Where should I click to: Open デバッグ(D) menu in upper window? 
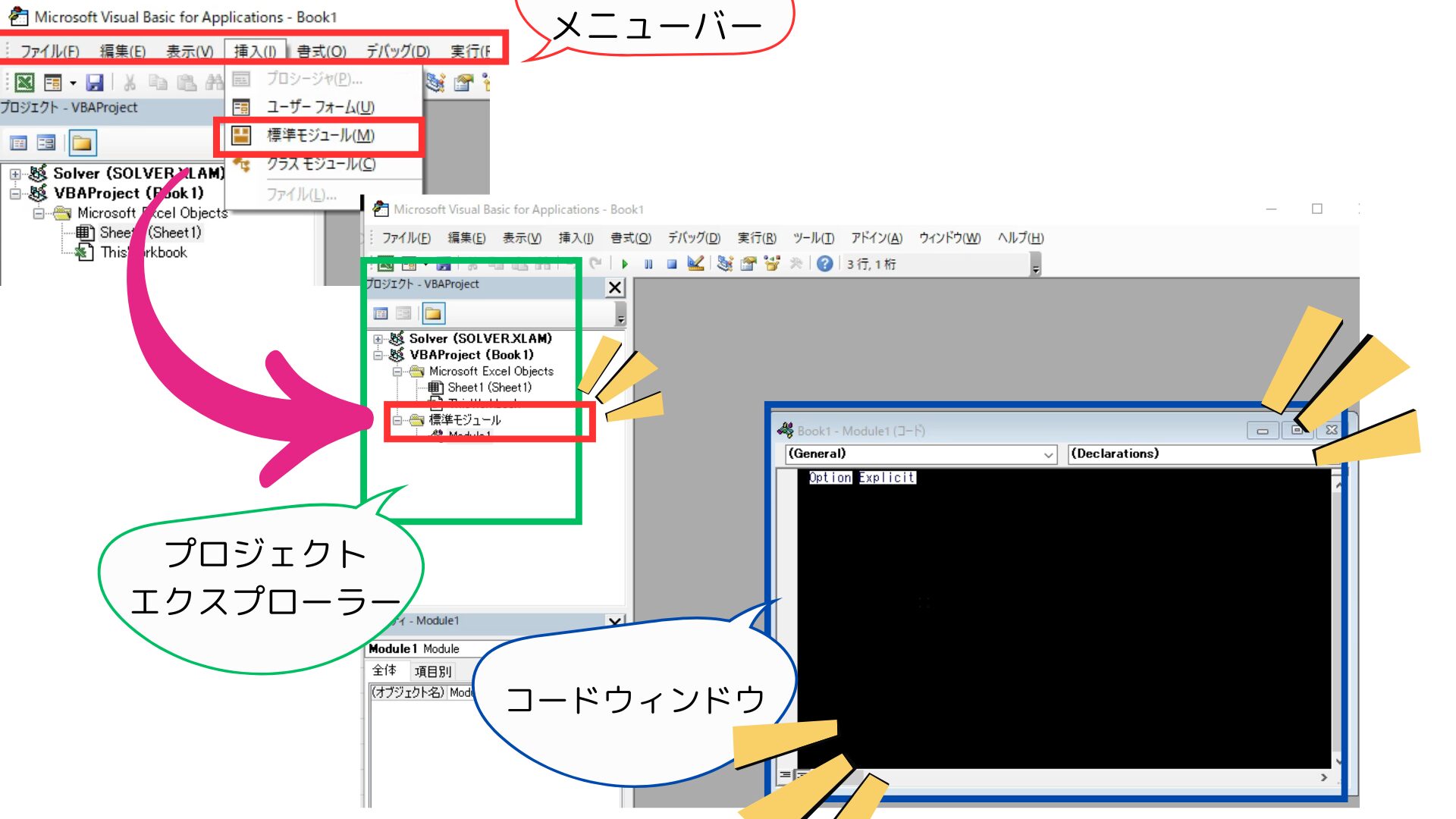pyautogui.click(x=398, y=51)
